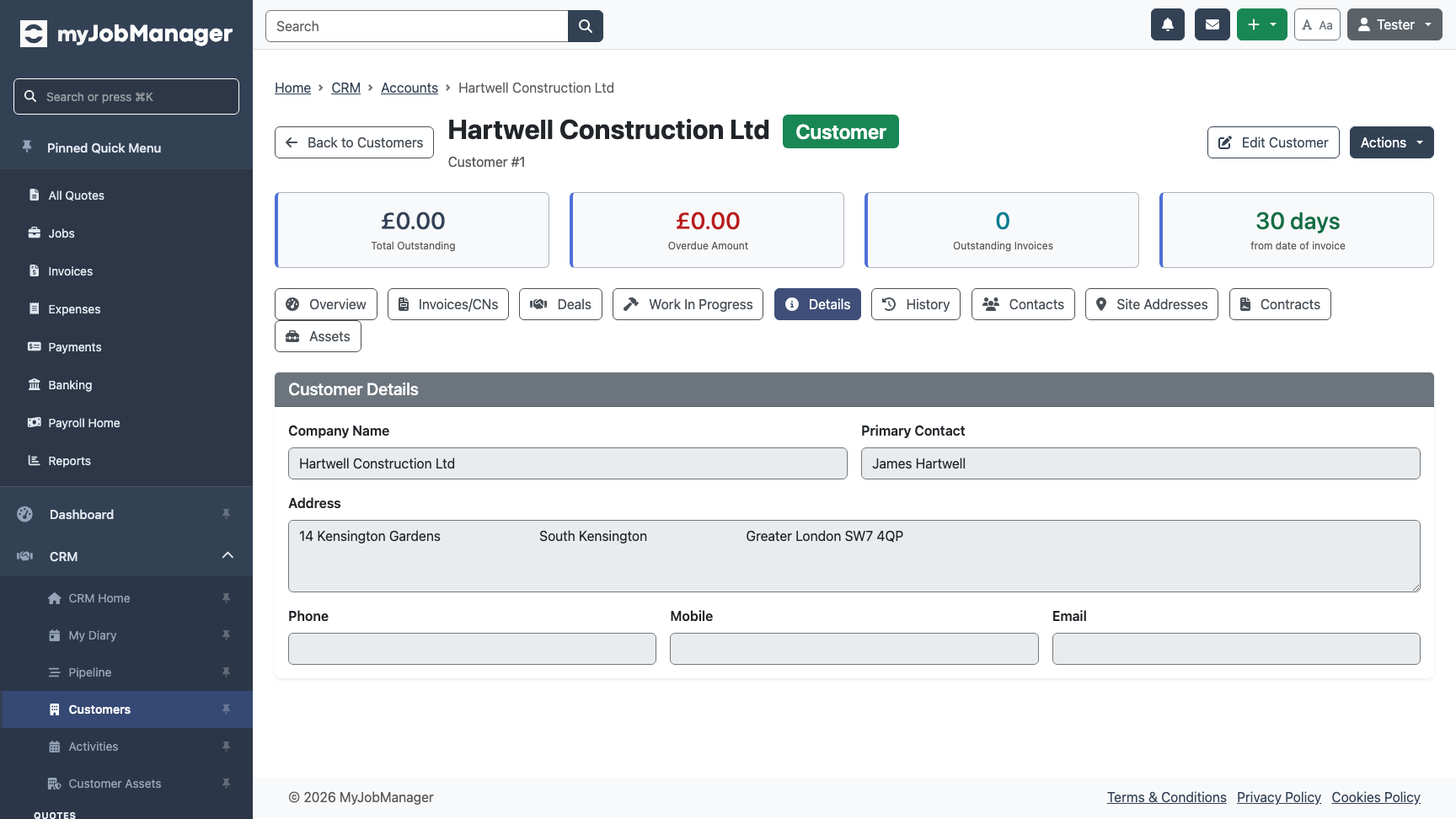Toggle pin for Pipeline
This screenshot has width=1456, height=819.
click(x=226, y=672)
